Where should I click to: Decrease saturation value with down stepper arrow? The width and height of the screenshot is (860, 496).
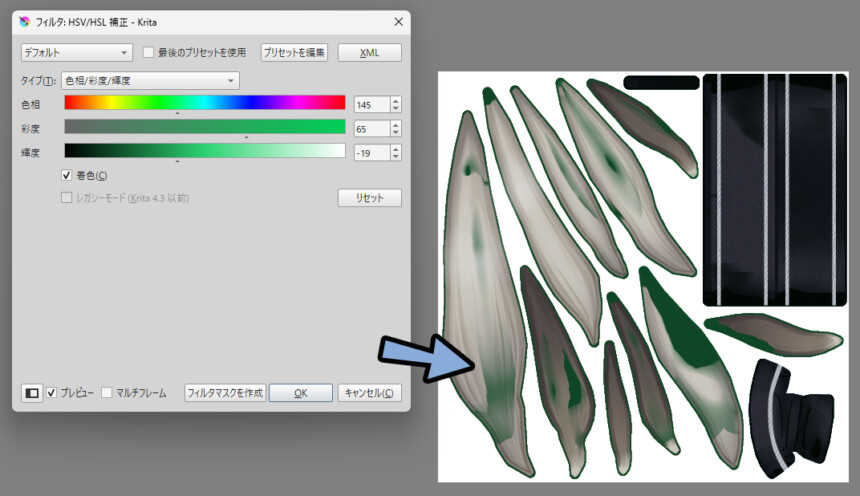pos(396,133)
